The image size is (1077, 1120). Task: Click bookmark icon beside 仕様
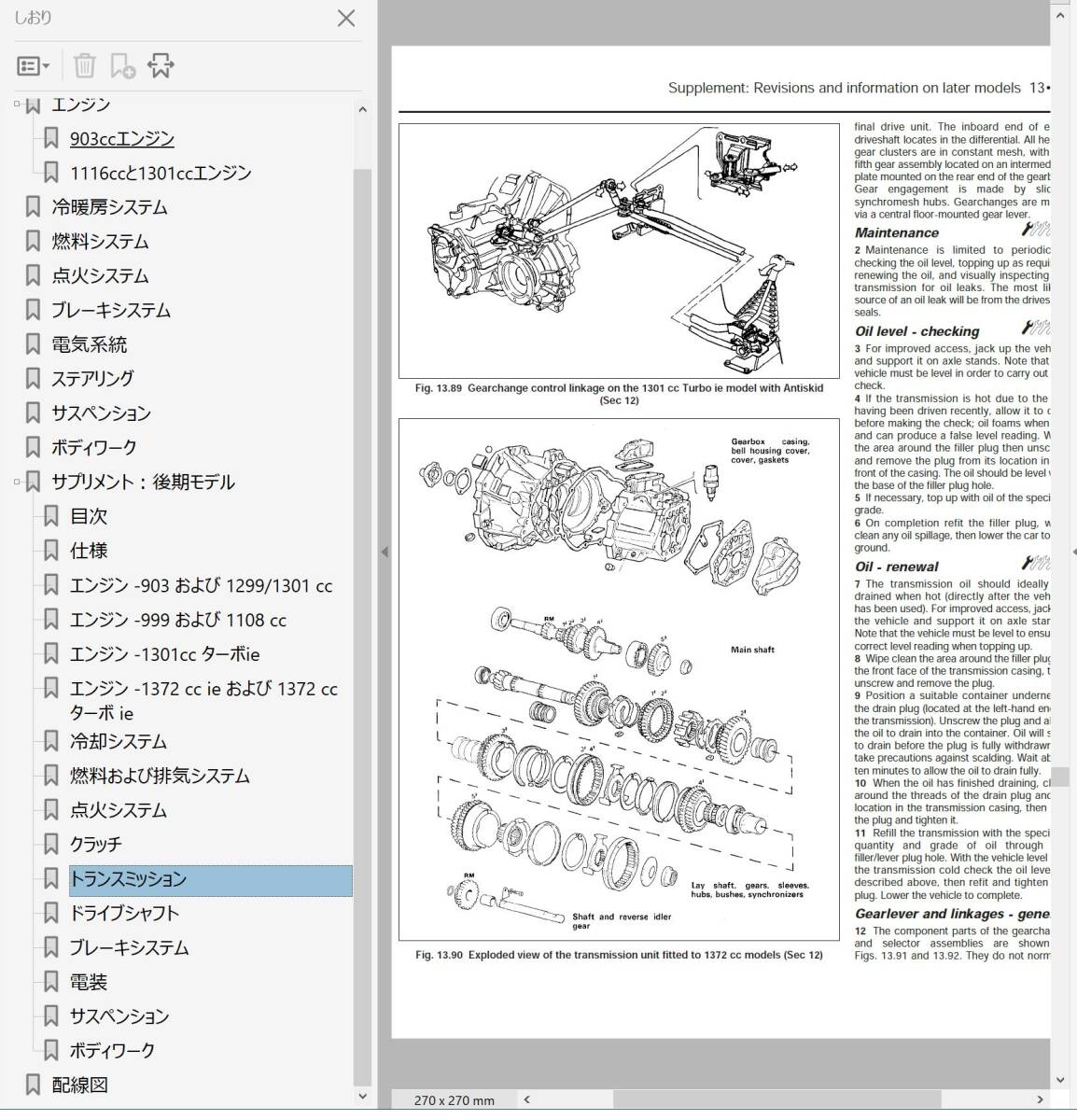51,552
